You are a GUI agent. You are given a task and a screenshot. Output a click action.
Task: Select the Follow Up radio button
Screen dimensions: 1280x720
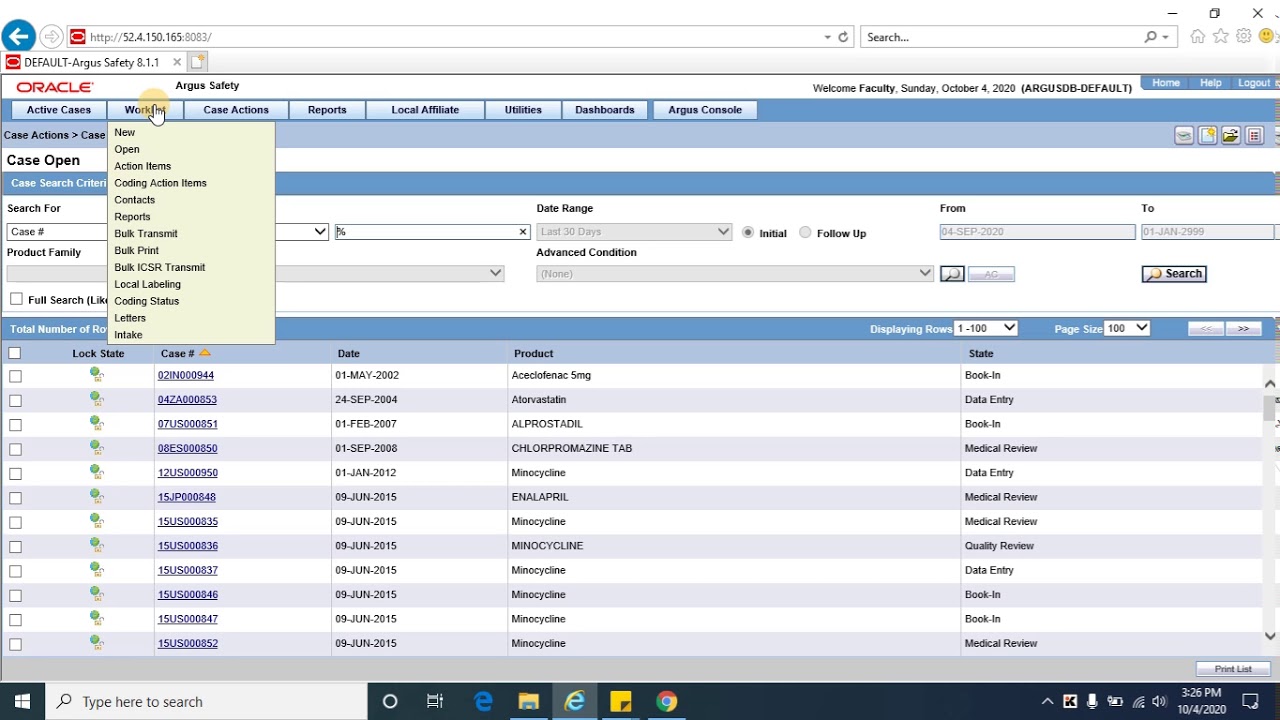pos(805,233)
